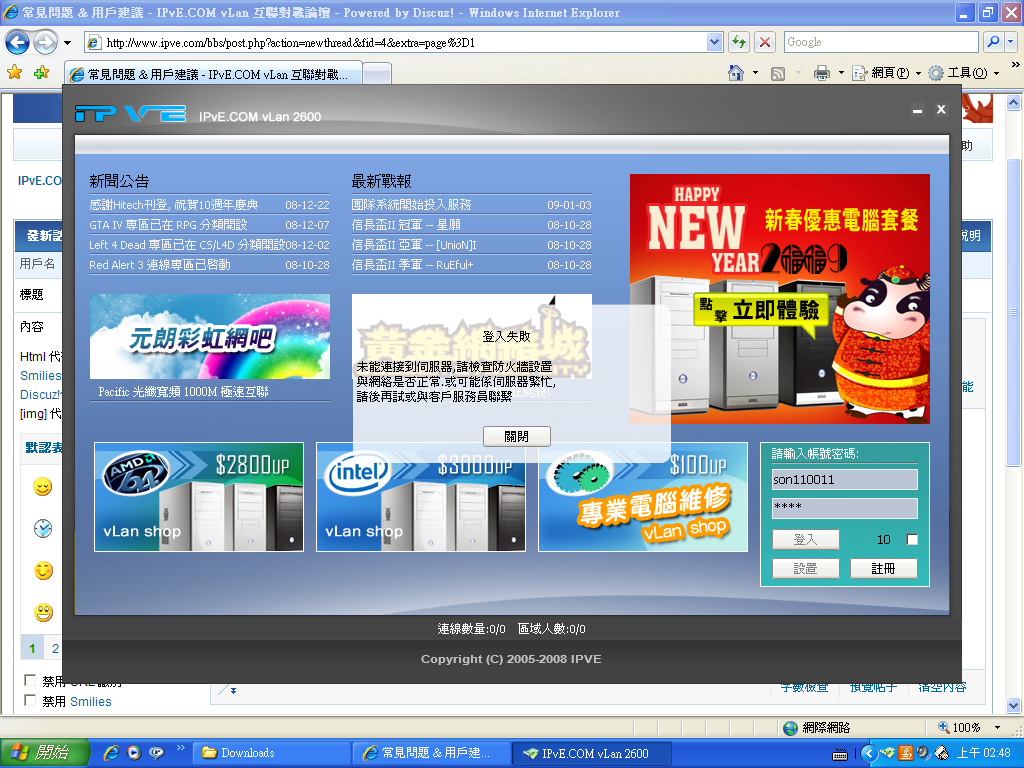The width and height of the screenshot is (1024, 768).
Task: Click the clock face emoticon
Action: [x=43, y=528]
